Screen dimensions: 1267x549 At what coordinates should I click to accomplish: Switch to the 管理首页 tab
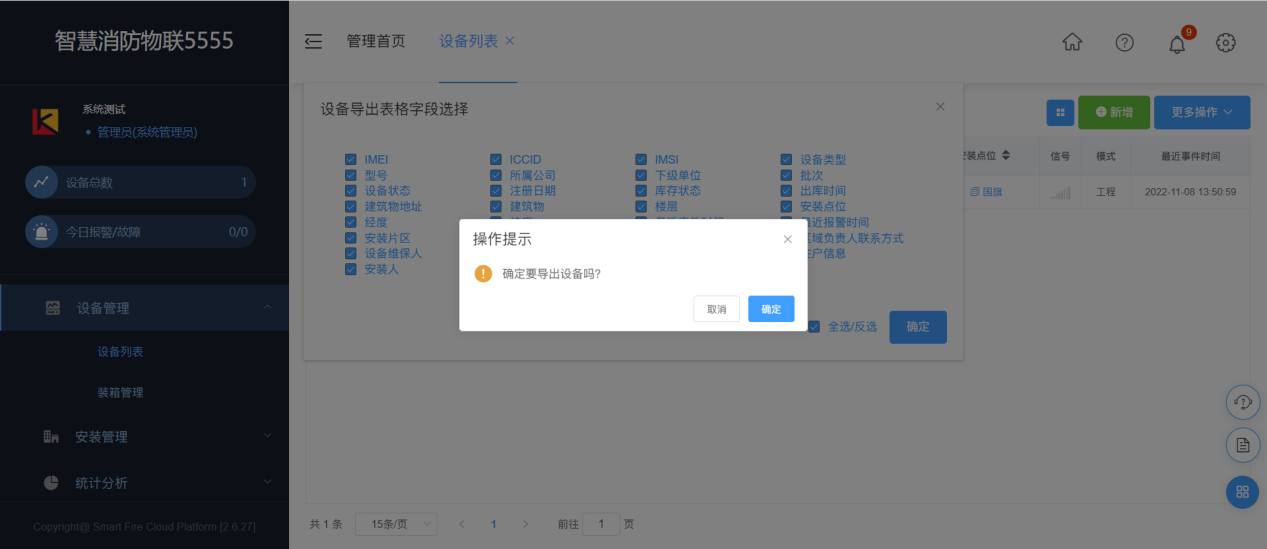click(376, 41)
